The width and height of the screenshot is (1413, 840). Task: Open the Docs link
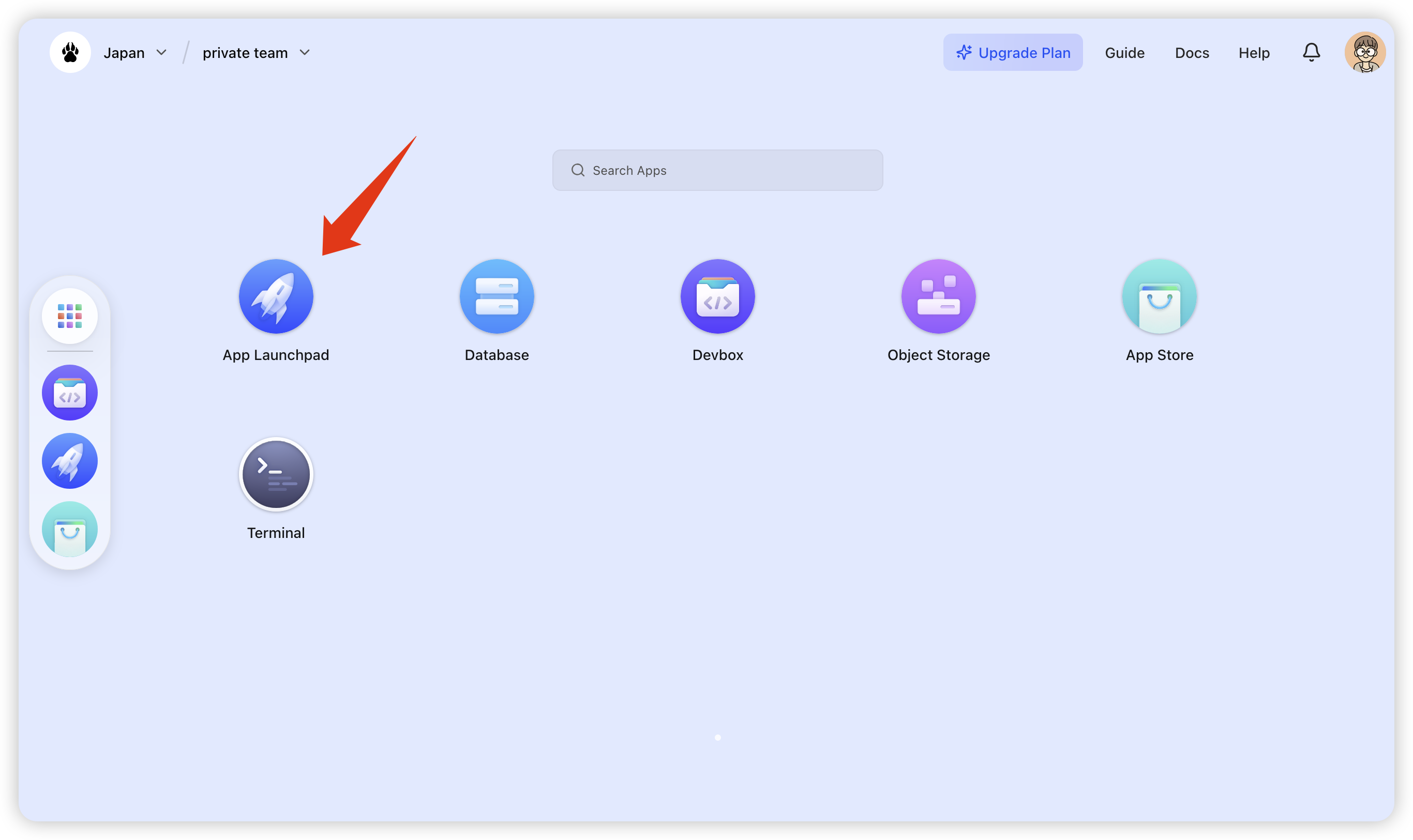(x=1191, y=53)
